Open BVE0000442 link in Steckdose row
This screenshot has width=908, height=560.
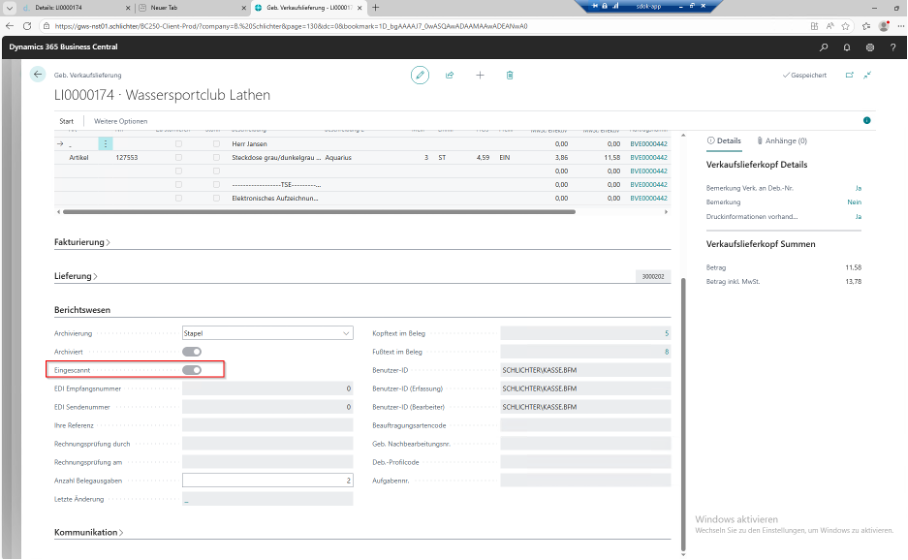click(x=649, y=158)
